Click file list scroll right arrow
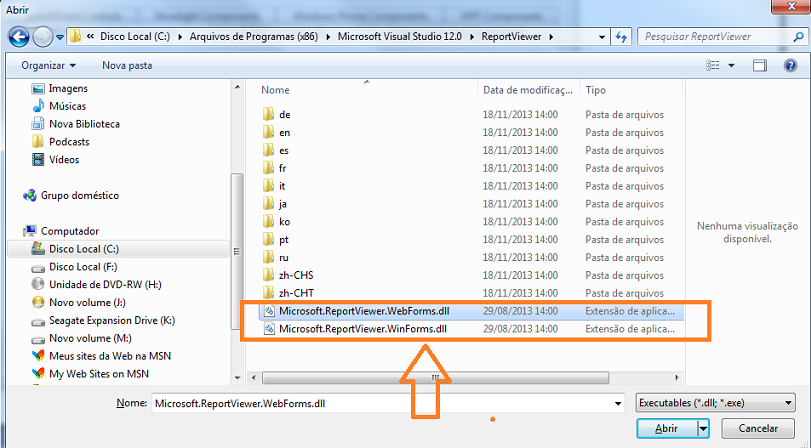This screenshot has height=448, width=811. pos(677,378)
